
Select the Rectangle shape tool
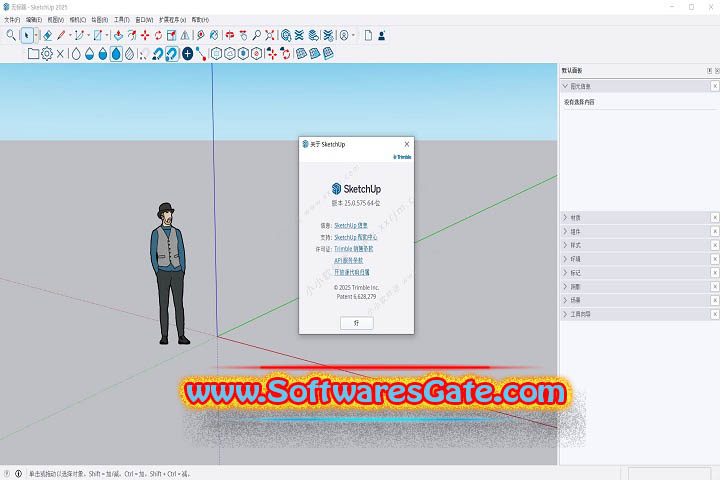[98, 35]
